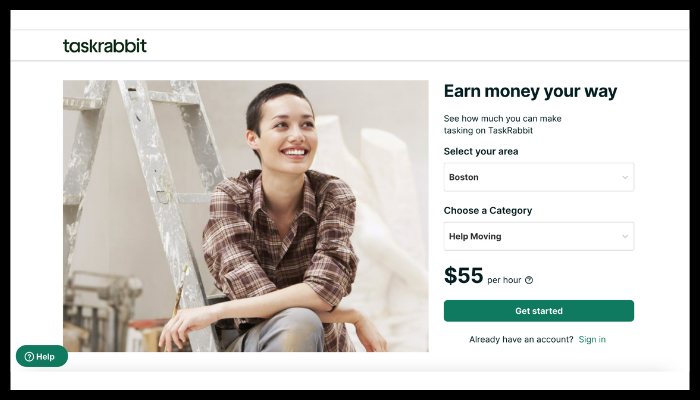Image resolution: width=700 pixels, height=400 pixels.
Task: Click the per hour info question icon
Action: coord(529,280)
